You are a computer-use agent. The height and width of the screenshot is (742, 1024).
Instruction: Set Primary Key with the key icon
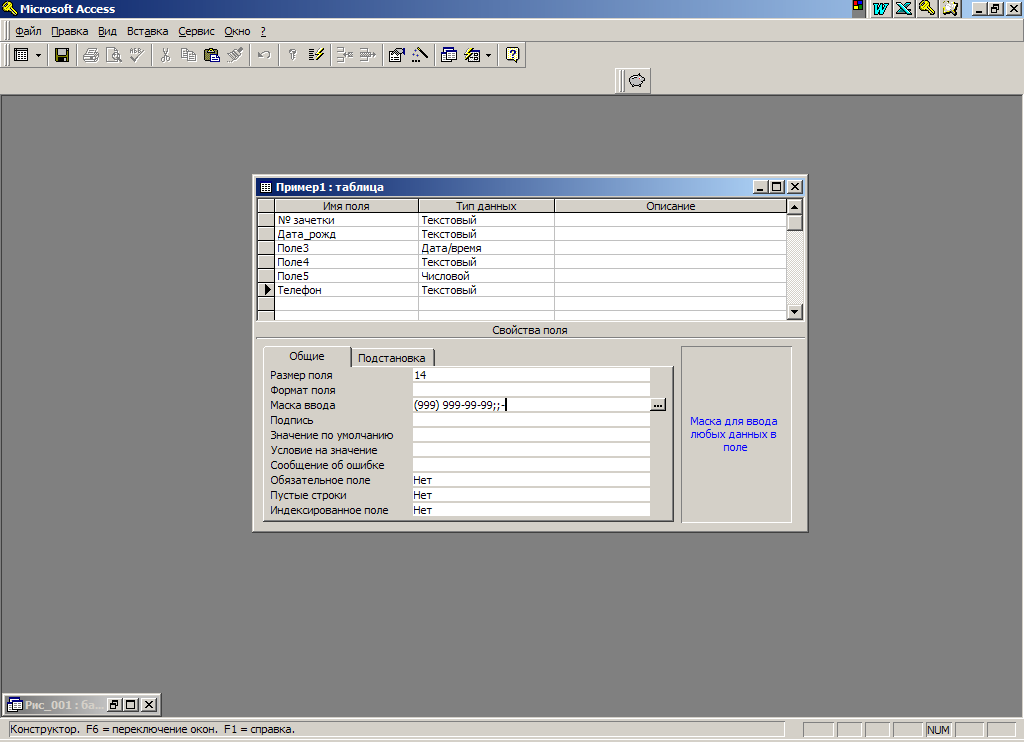293,56
